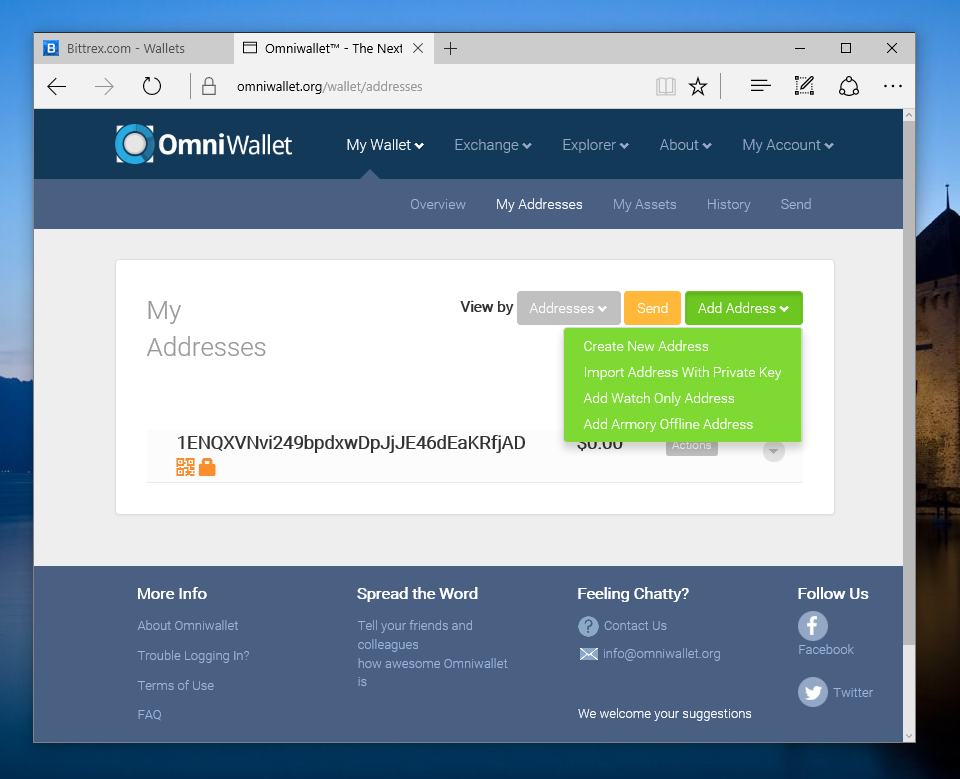Add page to favorites with star icon
This screenshot has width=960, height=779.
click(x=698, y=86)
